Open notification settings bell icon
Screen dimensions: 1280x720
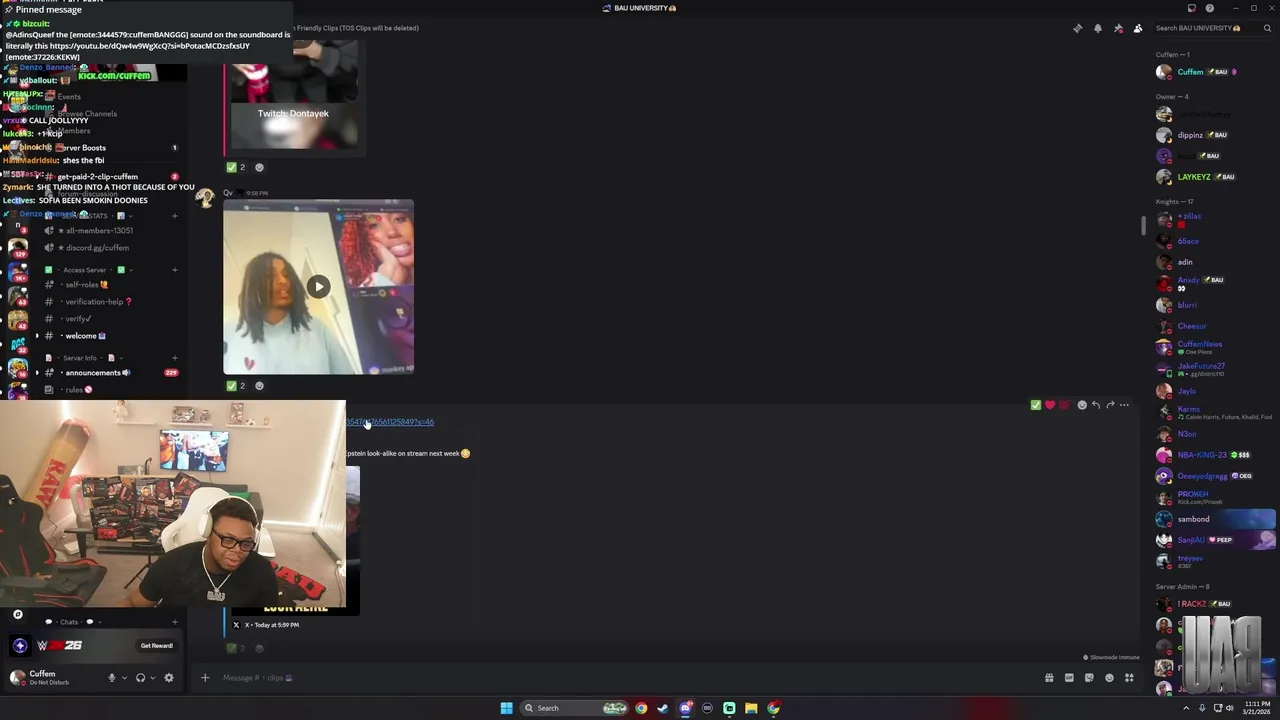pyautogui.click(x=1097, y=28)
